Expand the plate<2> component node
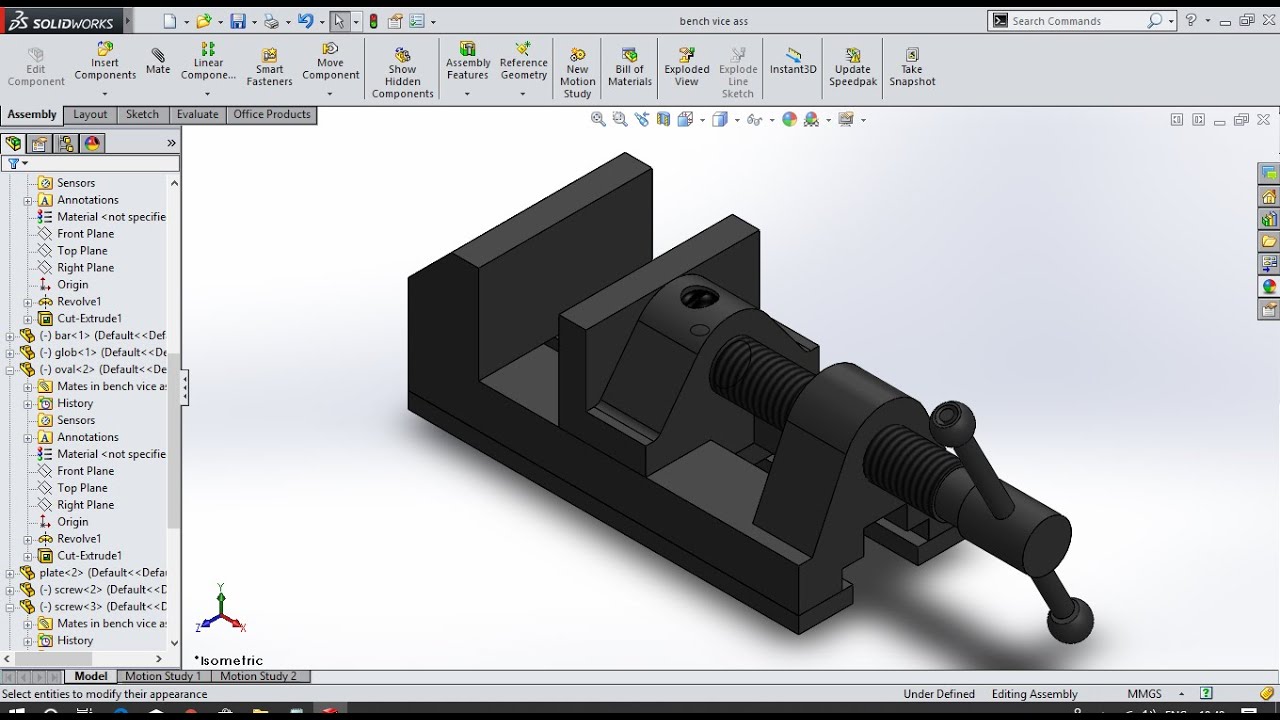The width and height of the screenshot is (1280, 720). (11, 573)
